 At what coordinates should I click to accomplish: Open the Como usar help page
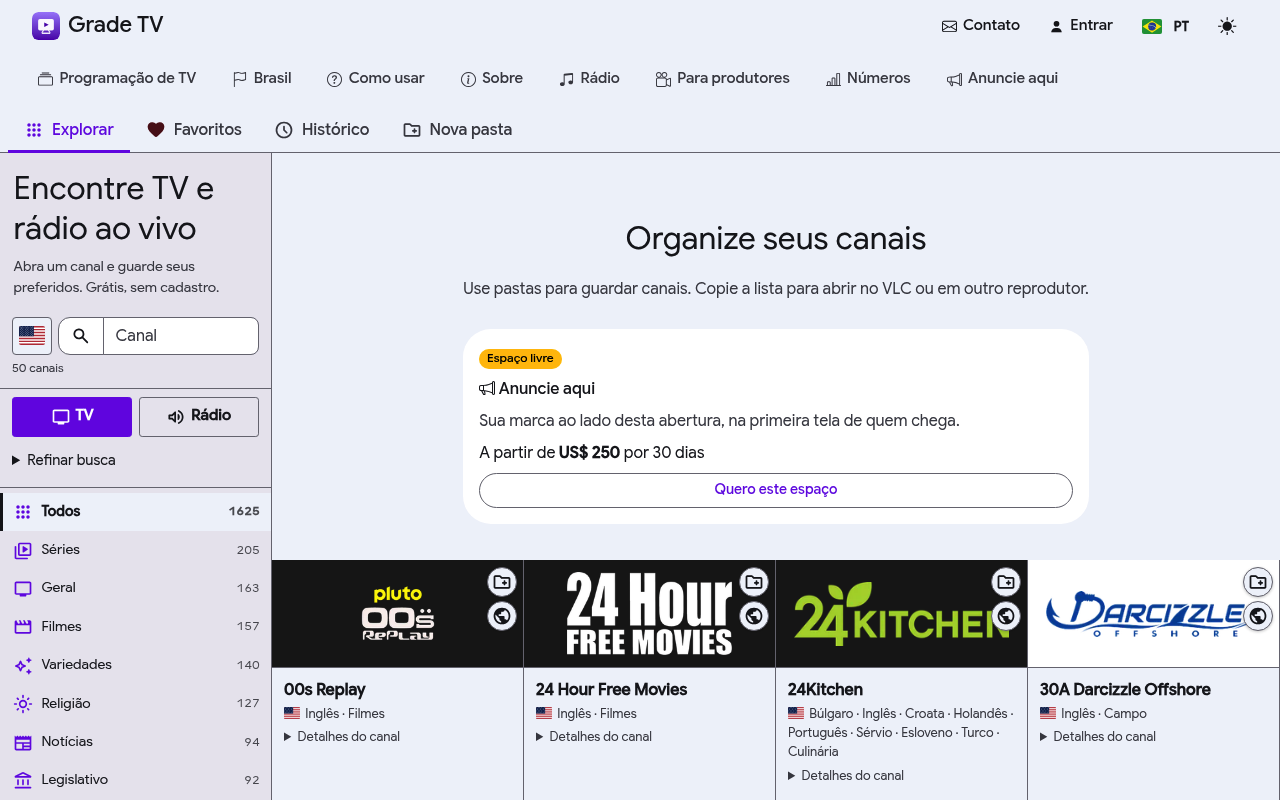click(376, 78)
